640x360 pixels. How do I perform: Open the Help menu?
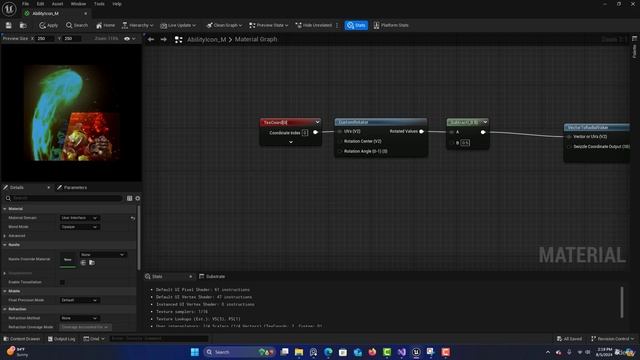tap(117, 4)
